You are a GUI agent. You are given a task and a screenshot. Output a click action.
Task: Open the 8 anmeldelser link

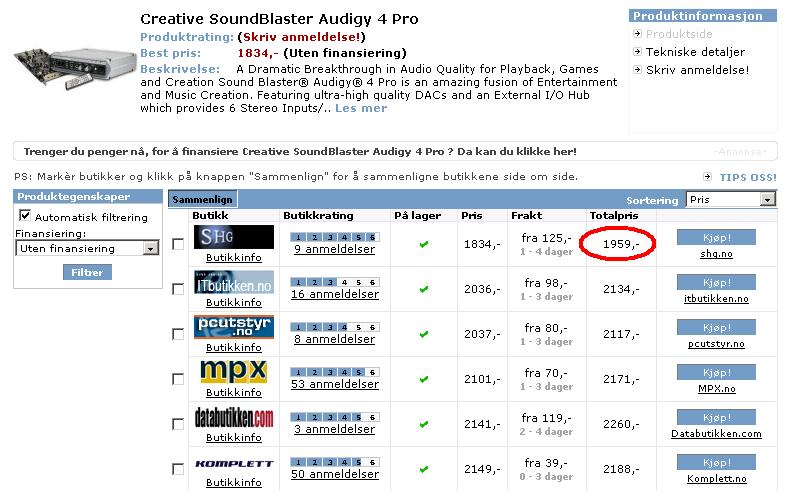click(x=334, y=339)
